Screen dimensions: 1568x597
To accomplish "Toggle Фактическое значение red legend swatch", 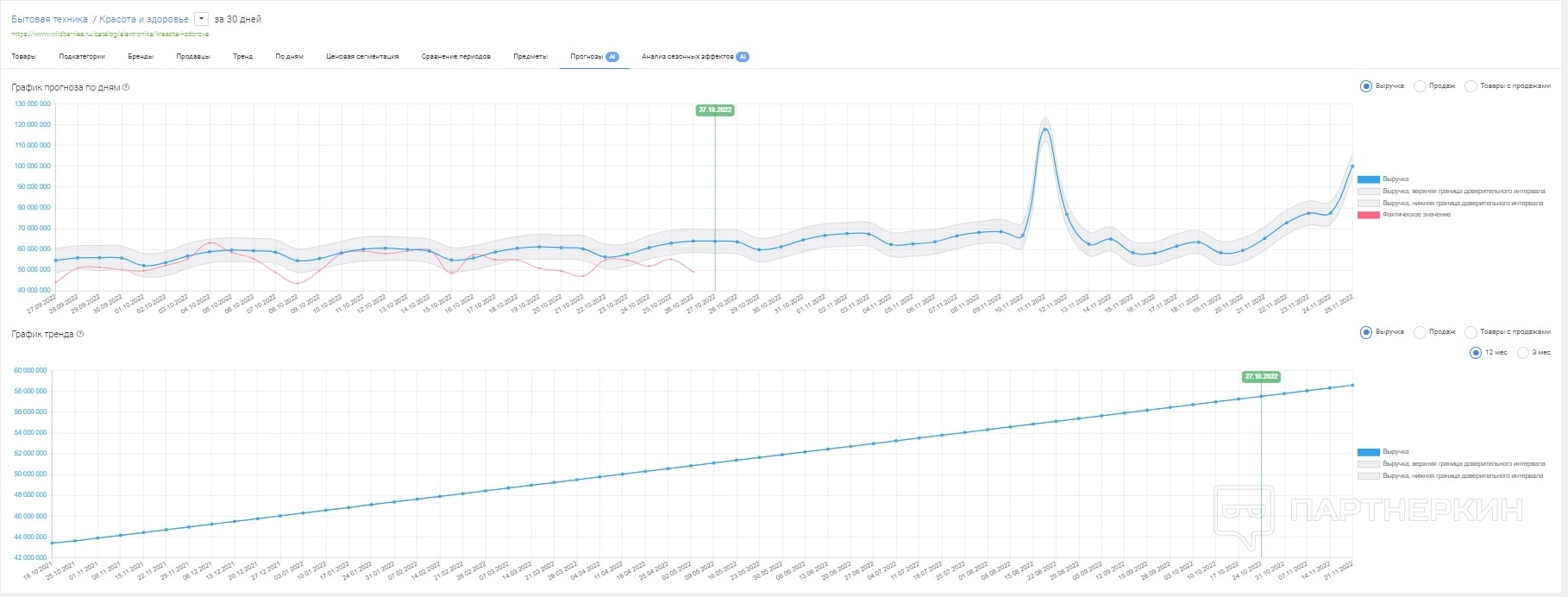I will pos(1369,215).
